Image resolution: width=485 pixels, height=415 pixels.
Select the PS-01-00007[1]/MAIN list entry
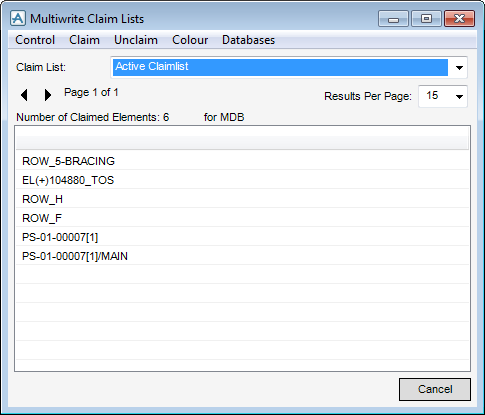pos(242,256)
